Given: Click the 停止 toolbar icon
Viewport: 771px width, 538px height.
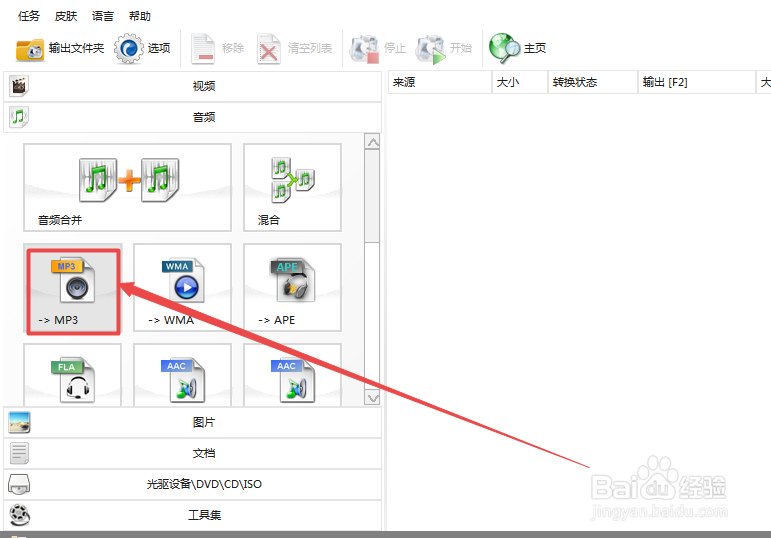Looking at the screenshot, I should (364, 49).
